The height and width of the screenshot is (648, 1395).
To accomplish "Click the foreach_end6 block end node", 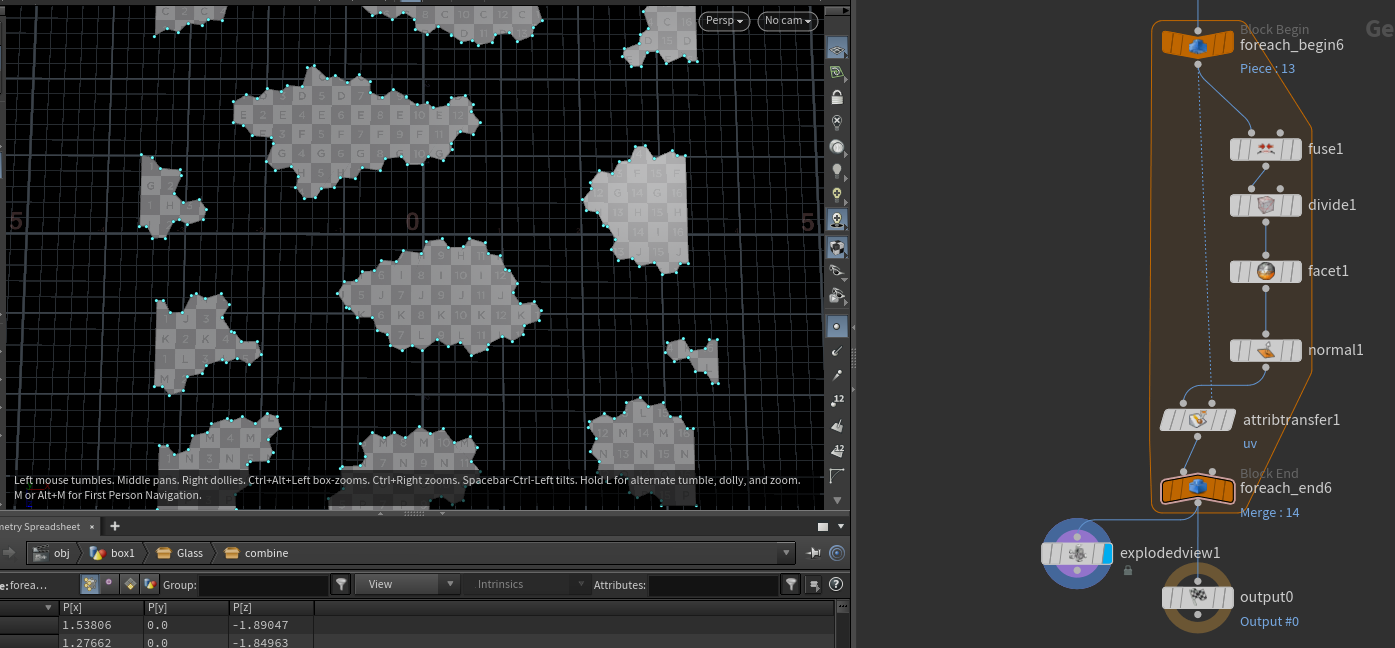I will (1197, 489).
